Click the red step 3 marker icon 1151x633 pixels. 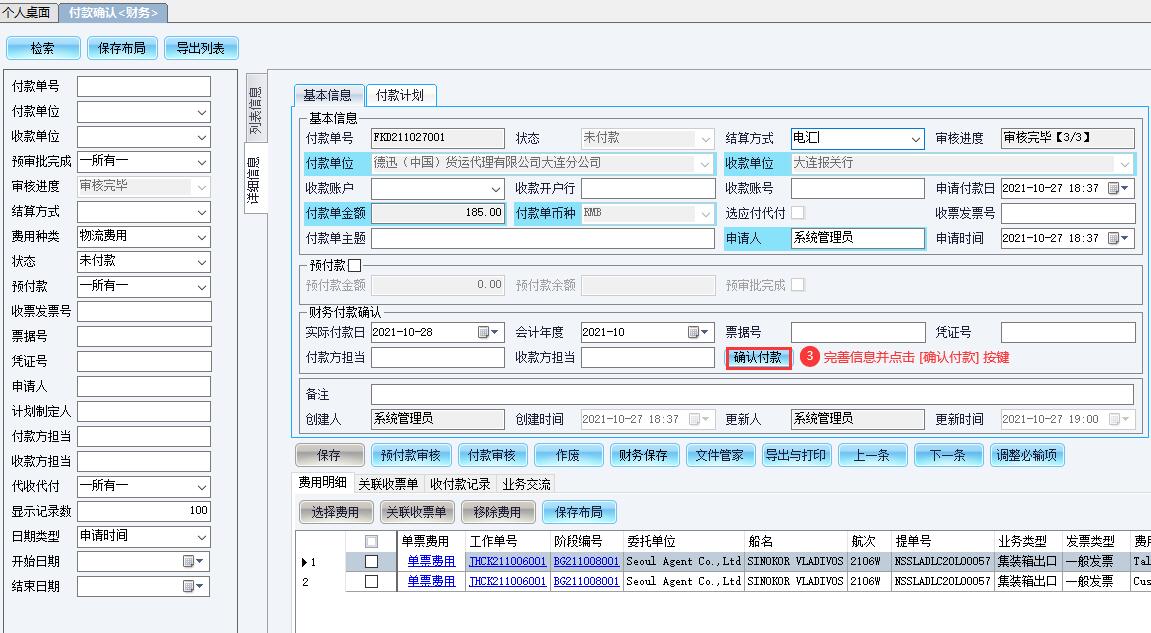point(811,356)
